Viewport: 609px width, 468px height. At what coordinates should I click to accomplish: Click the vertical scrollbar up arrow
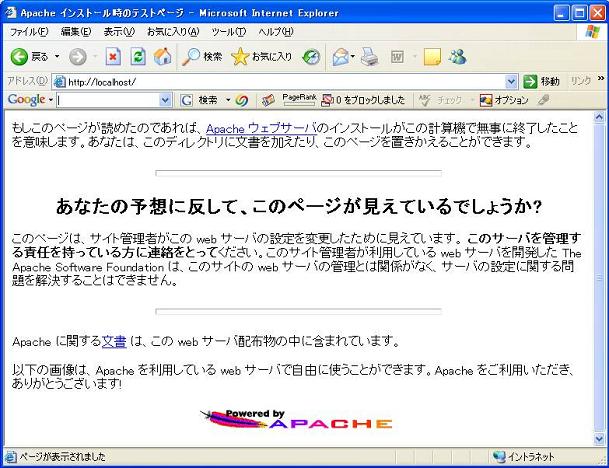pyautogui.click(x=599, y=117)
